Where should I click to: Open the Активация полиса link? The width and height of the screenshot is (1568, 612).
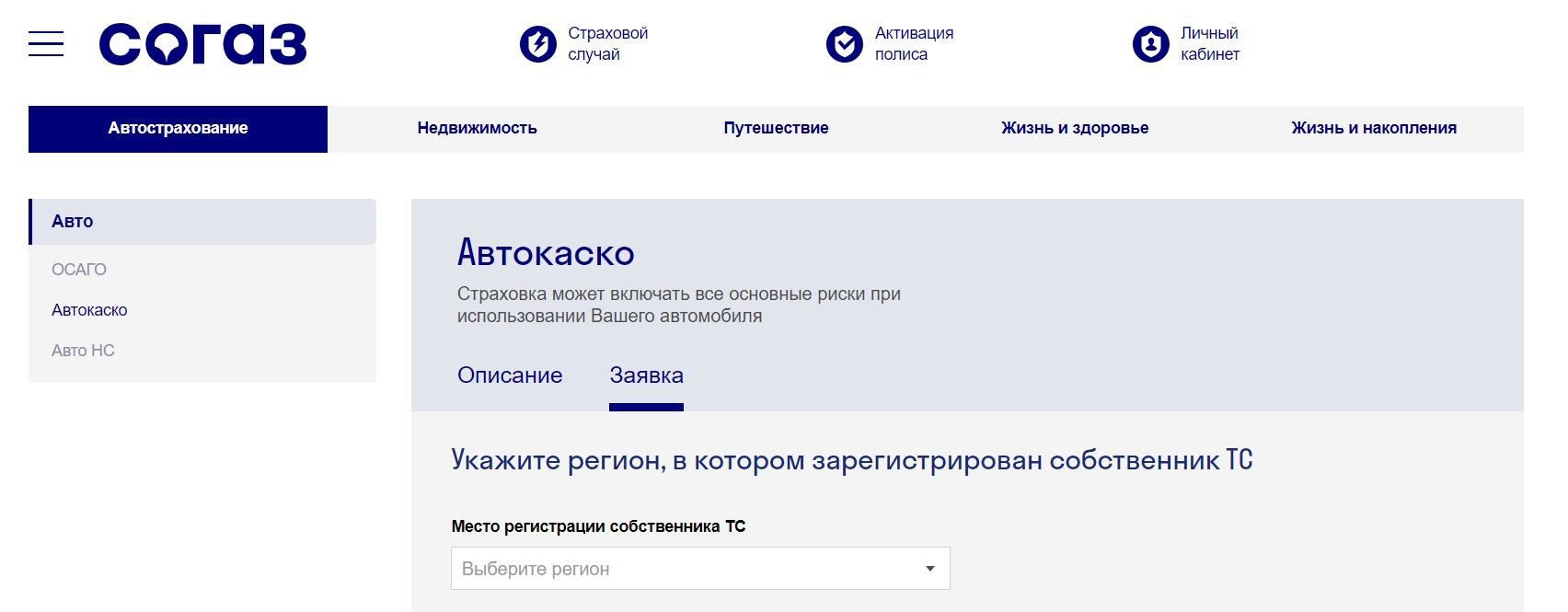point(914,43)
